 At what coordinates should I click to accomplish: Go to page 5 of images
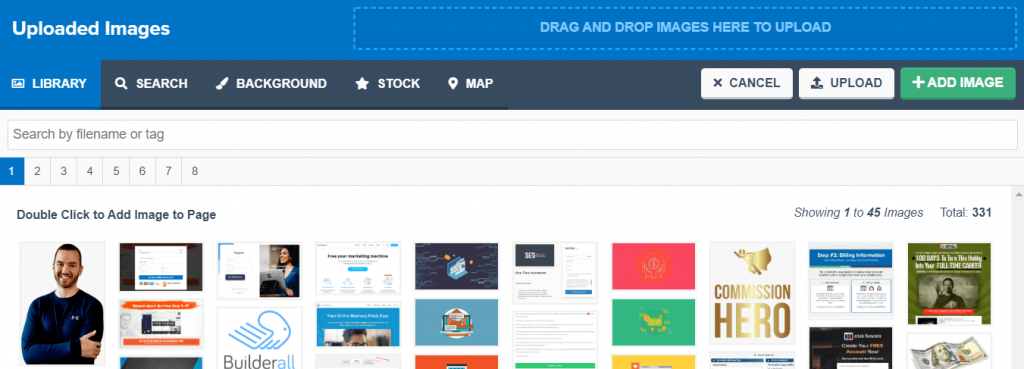(x=116, y=172)
